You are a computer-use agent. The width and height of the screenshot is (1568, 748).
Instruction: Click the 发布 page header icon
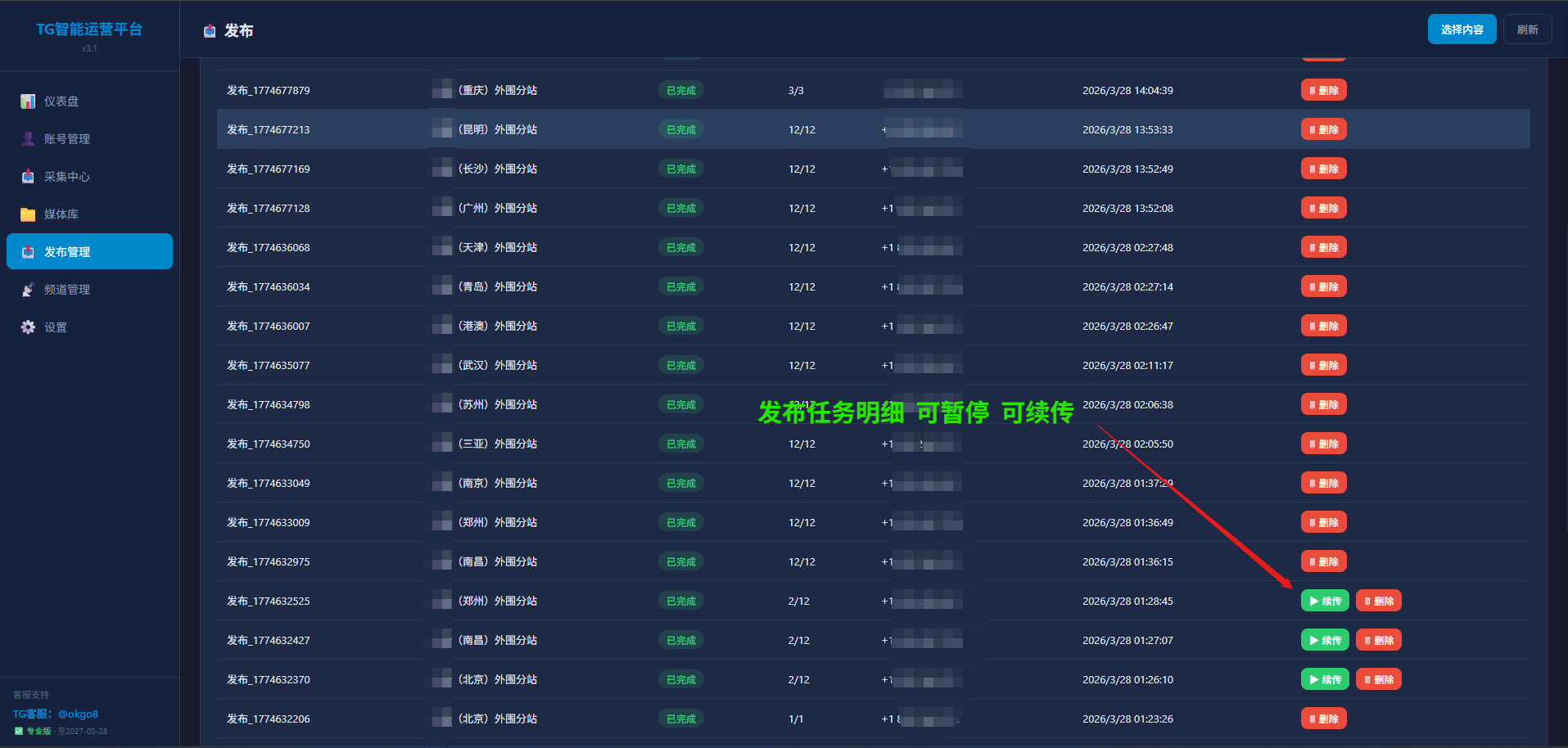point(210,31)
